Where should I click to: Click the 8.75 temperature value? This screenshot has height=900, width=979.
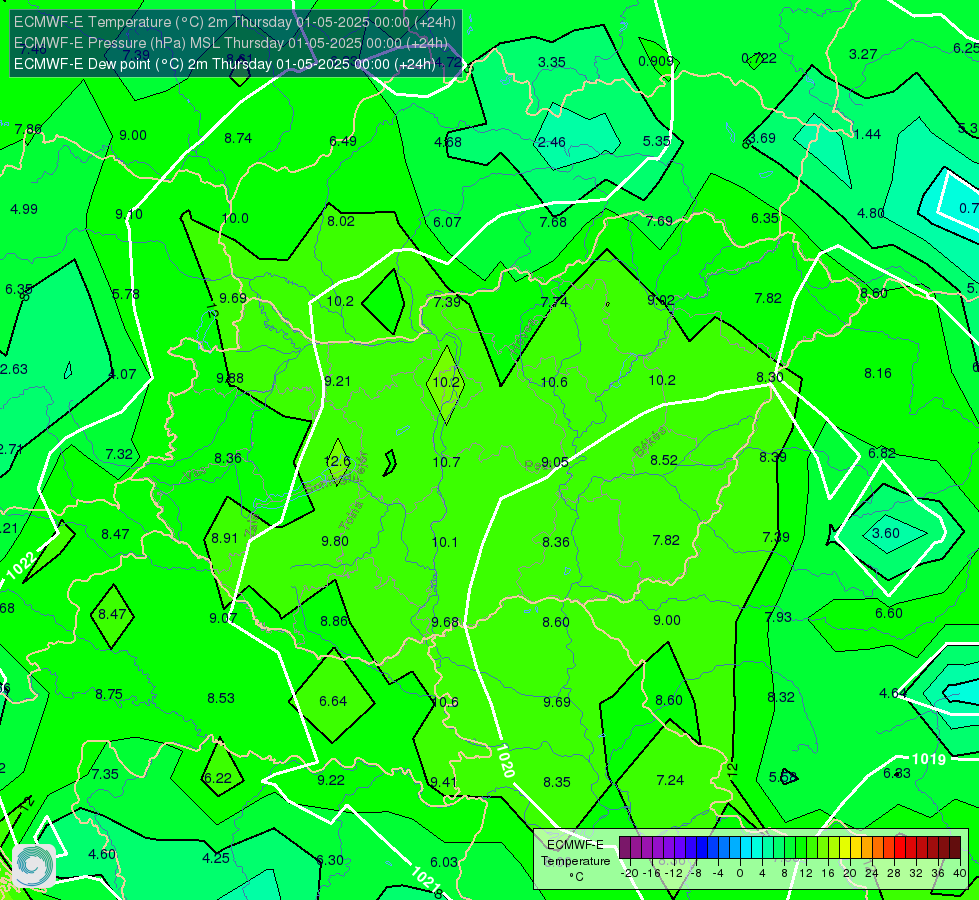click(109, 695)
